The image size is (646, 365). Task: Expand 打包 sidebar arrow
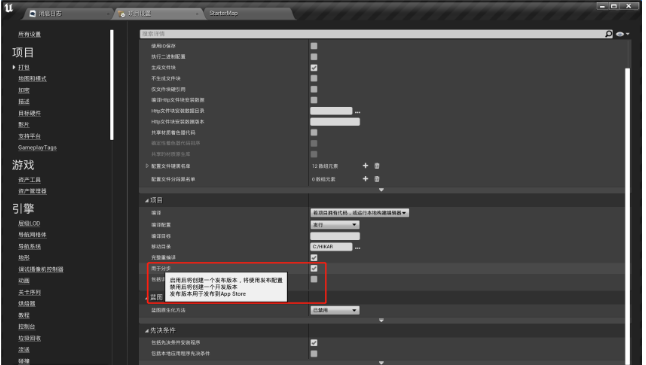14,67
